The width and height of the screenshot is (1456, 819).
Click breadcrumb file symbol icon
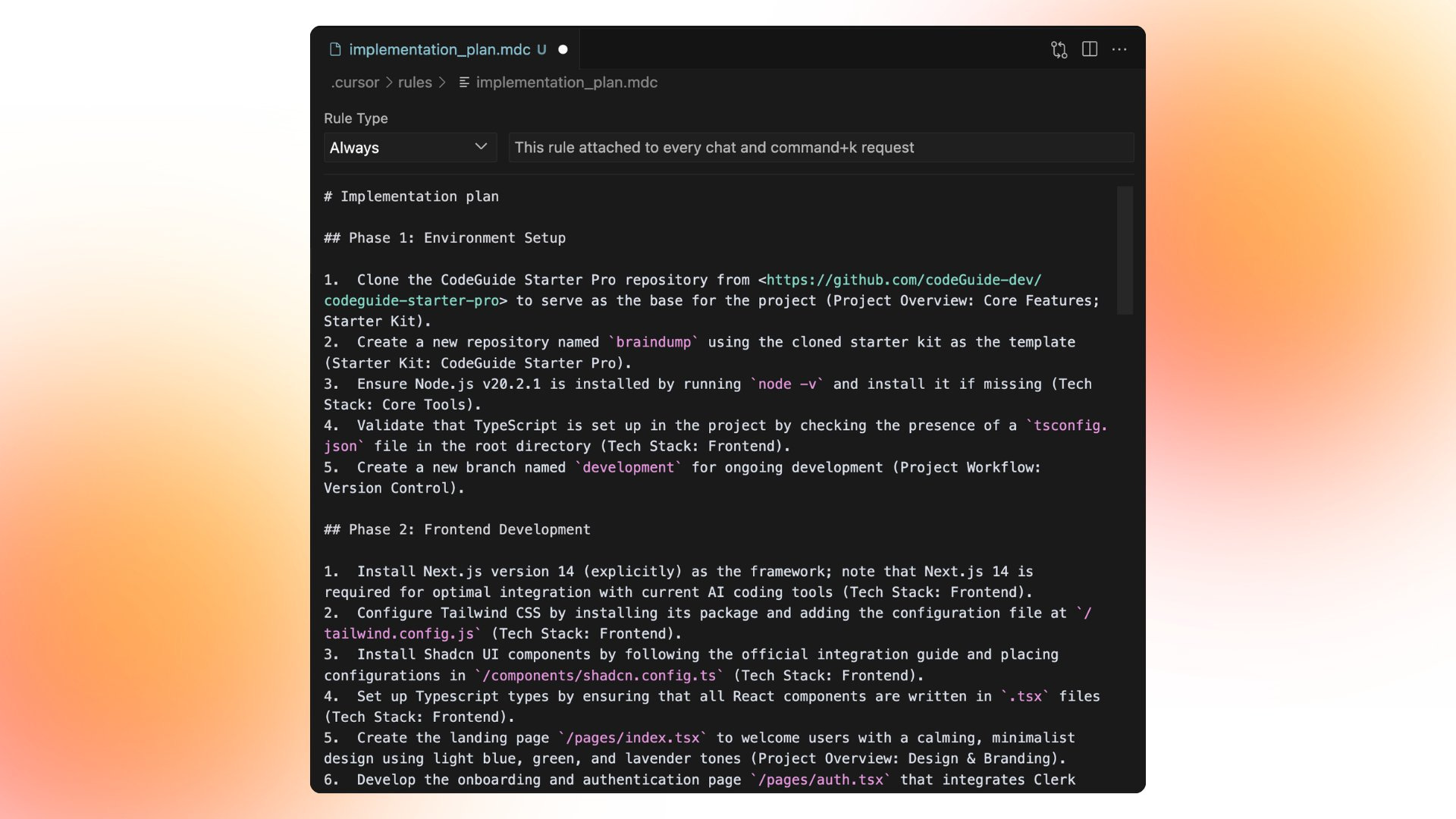464,82
